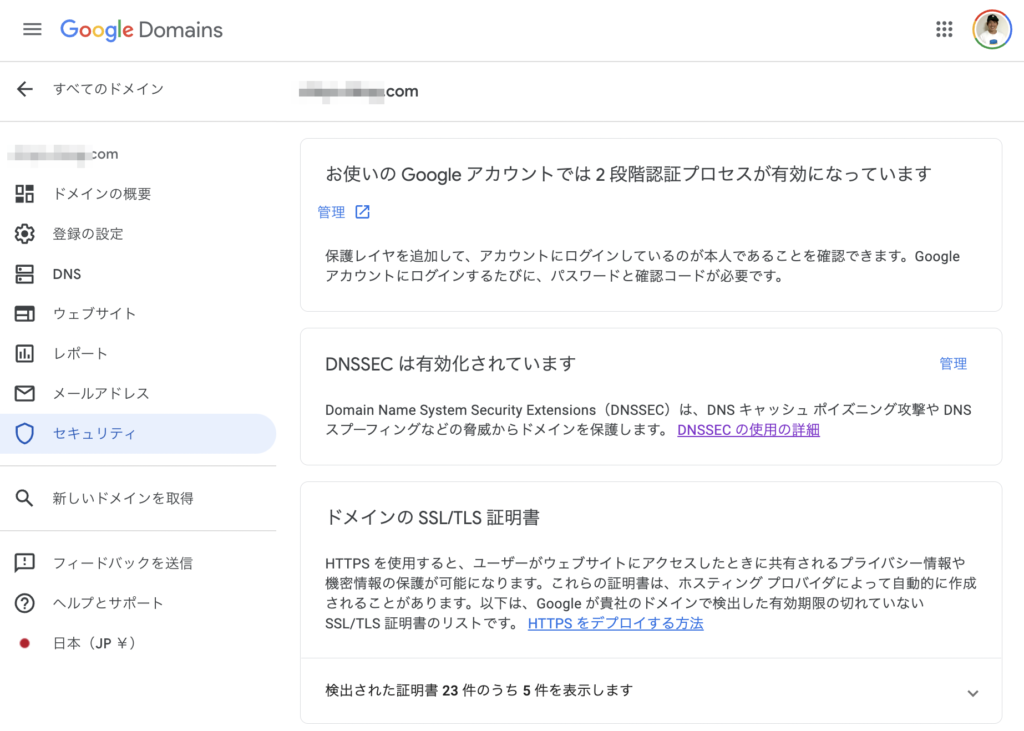
Task: Open the Google apps launcher grid
Action: point(943,29)
